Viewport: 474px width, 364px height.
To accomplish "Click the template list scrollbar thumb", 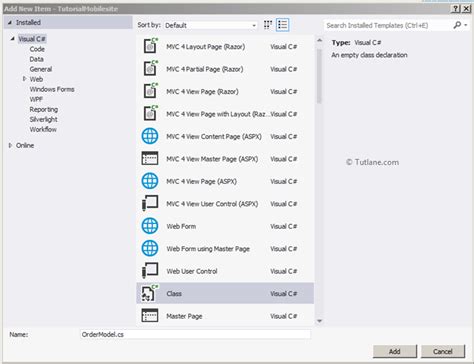I will 319,76.
